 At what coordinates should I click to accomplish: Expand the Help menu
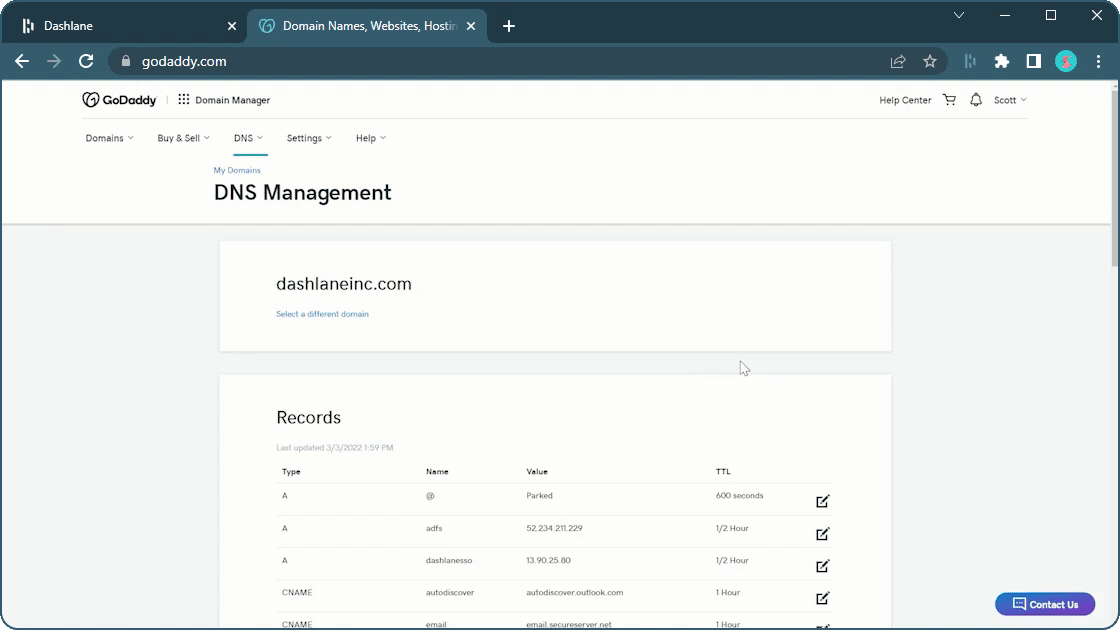pyautogui.click(x=371, y=138)
